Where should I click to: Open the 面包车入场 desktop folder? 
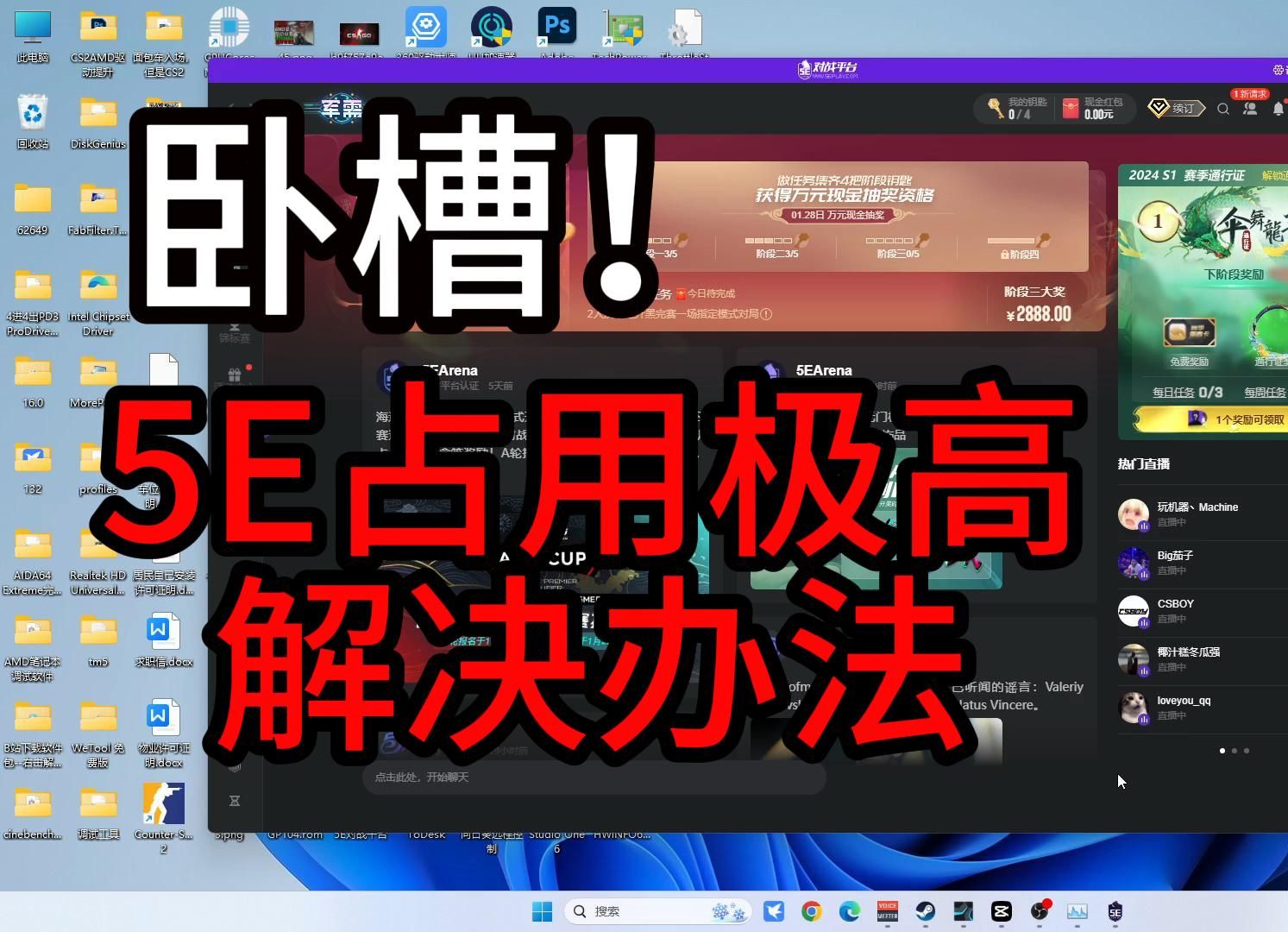(164, 43)
